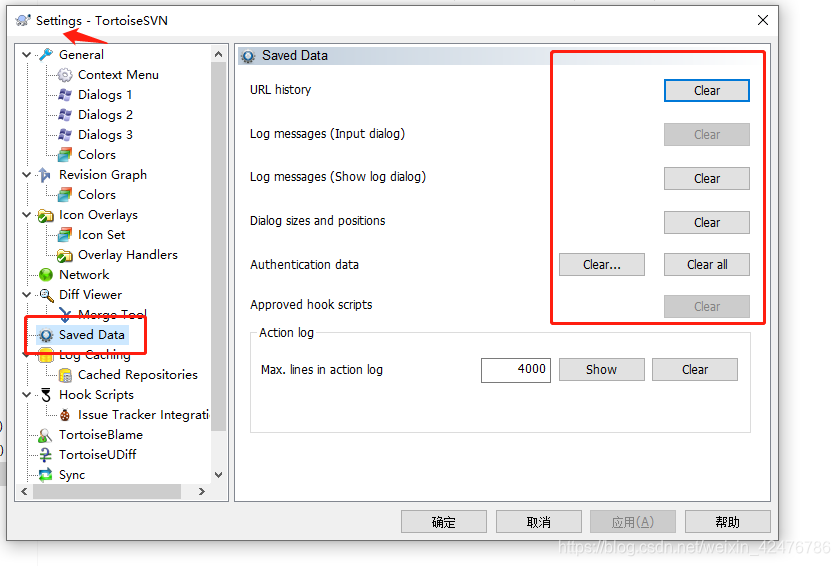
Task: Click the TortoiseUDiff icon
Action: click(46, 455)
